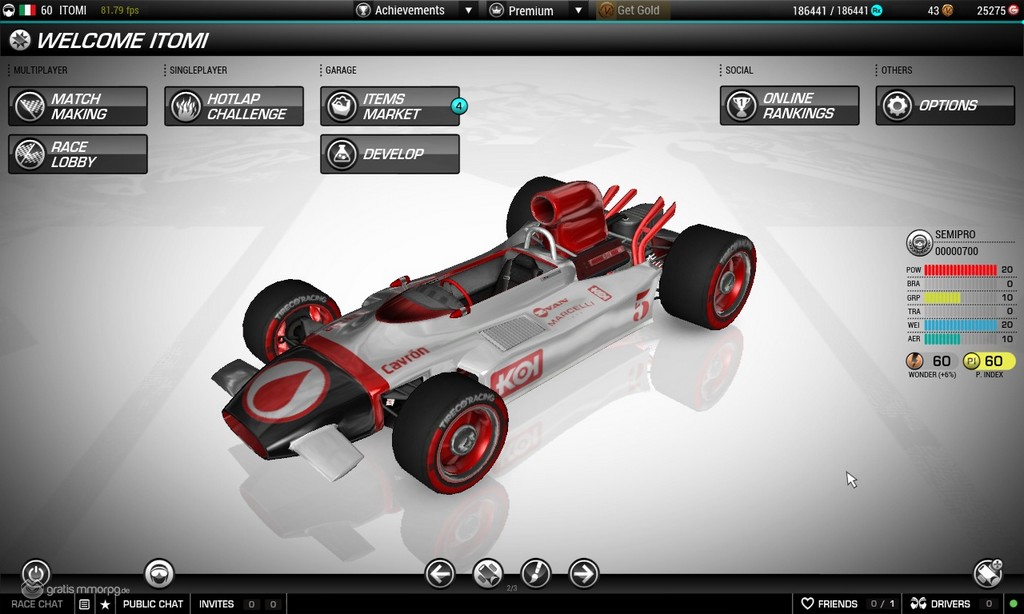Viewport: 1024px width, 614px height.
Task: Click the Get Gold button
Action: pyautogui.click(x=632, y=10)
